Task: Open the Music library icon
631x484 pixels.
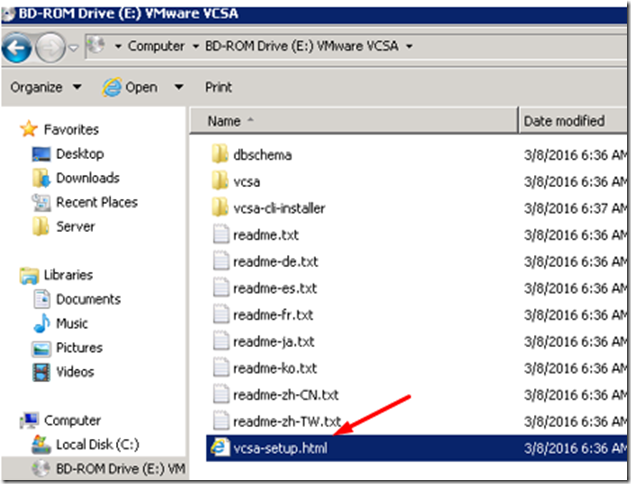Action: 41,323
